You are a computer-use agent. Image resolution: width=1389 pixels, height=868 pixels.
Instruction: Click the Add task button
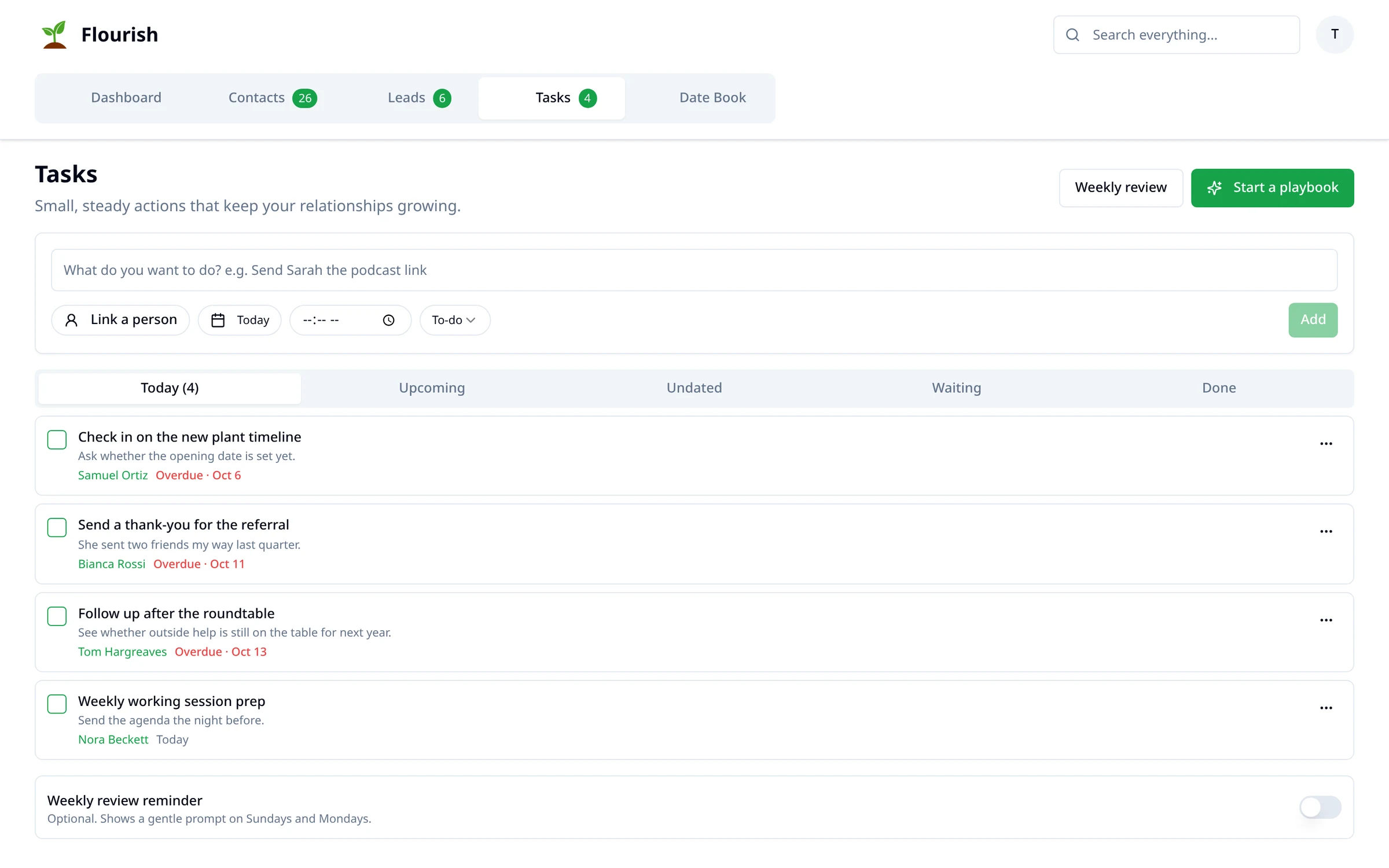tap(1313, 320)
